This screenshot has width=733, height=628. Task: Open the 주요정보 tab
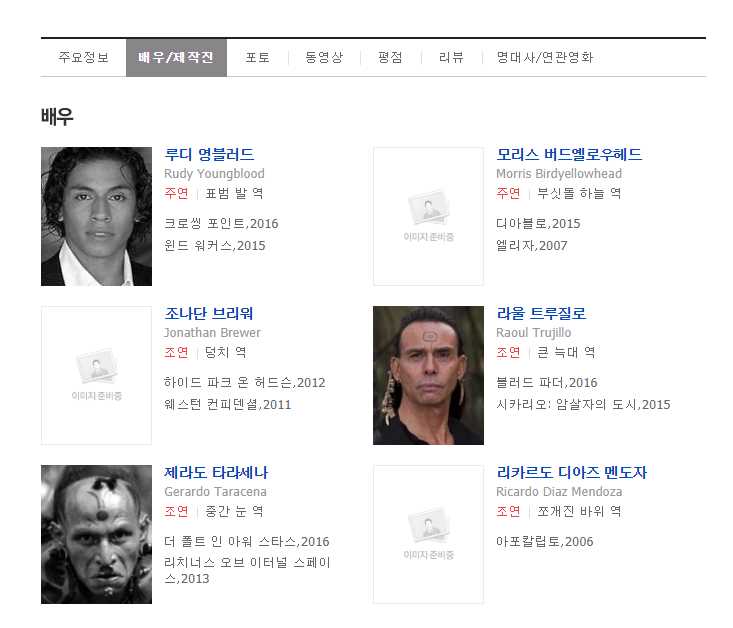pos(83,58)
